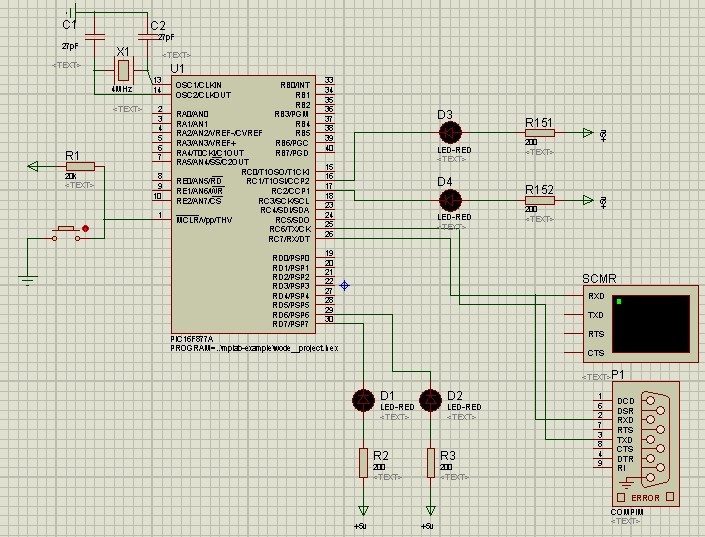Select LED D2
This screenshot has height=537, width=705.
[x=430, y=400]
